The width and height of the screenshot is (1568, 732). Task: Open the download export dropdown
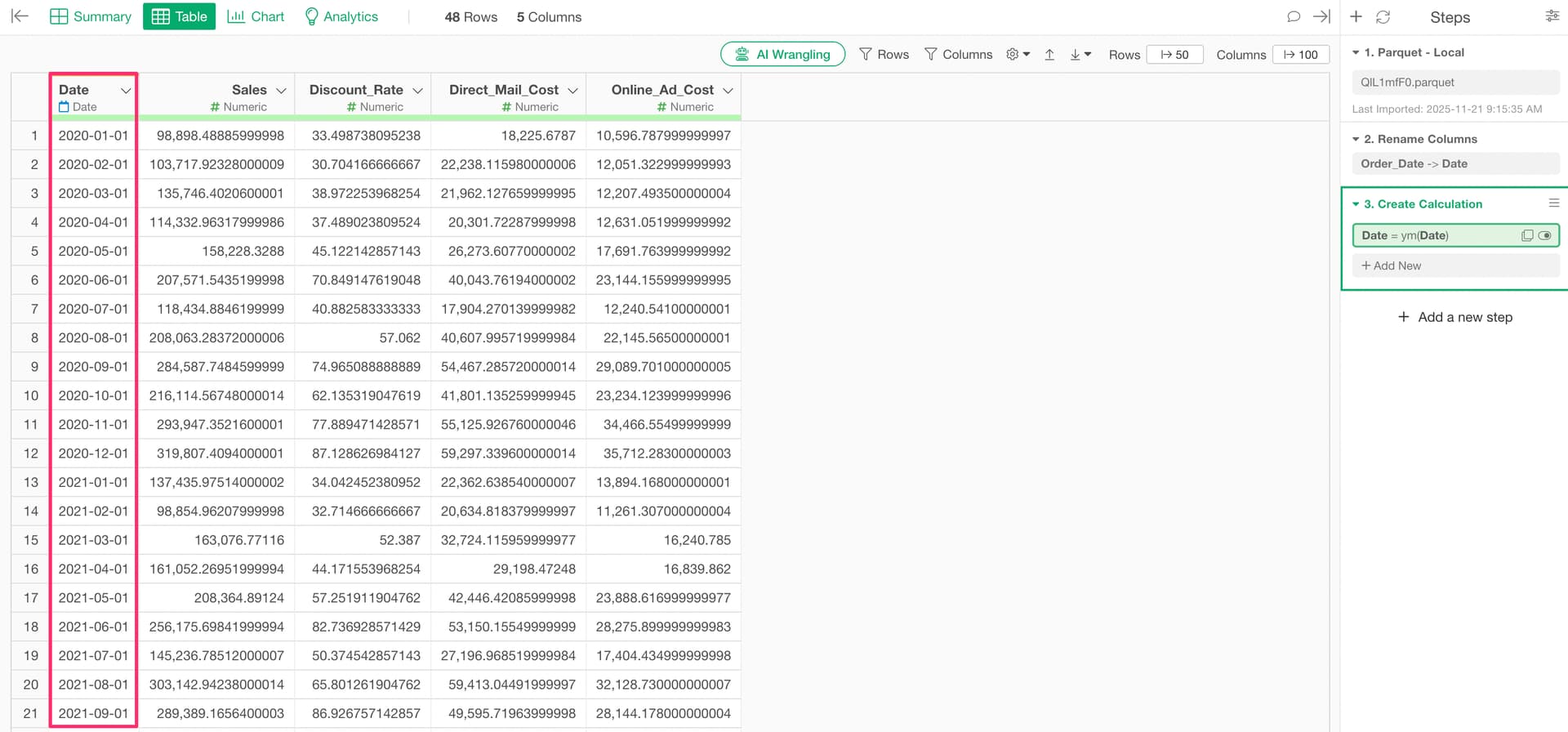(x=1080, y=55)
